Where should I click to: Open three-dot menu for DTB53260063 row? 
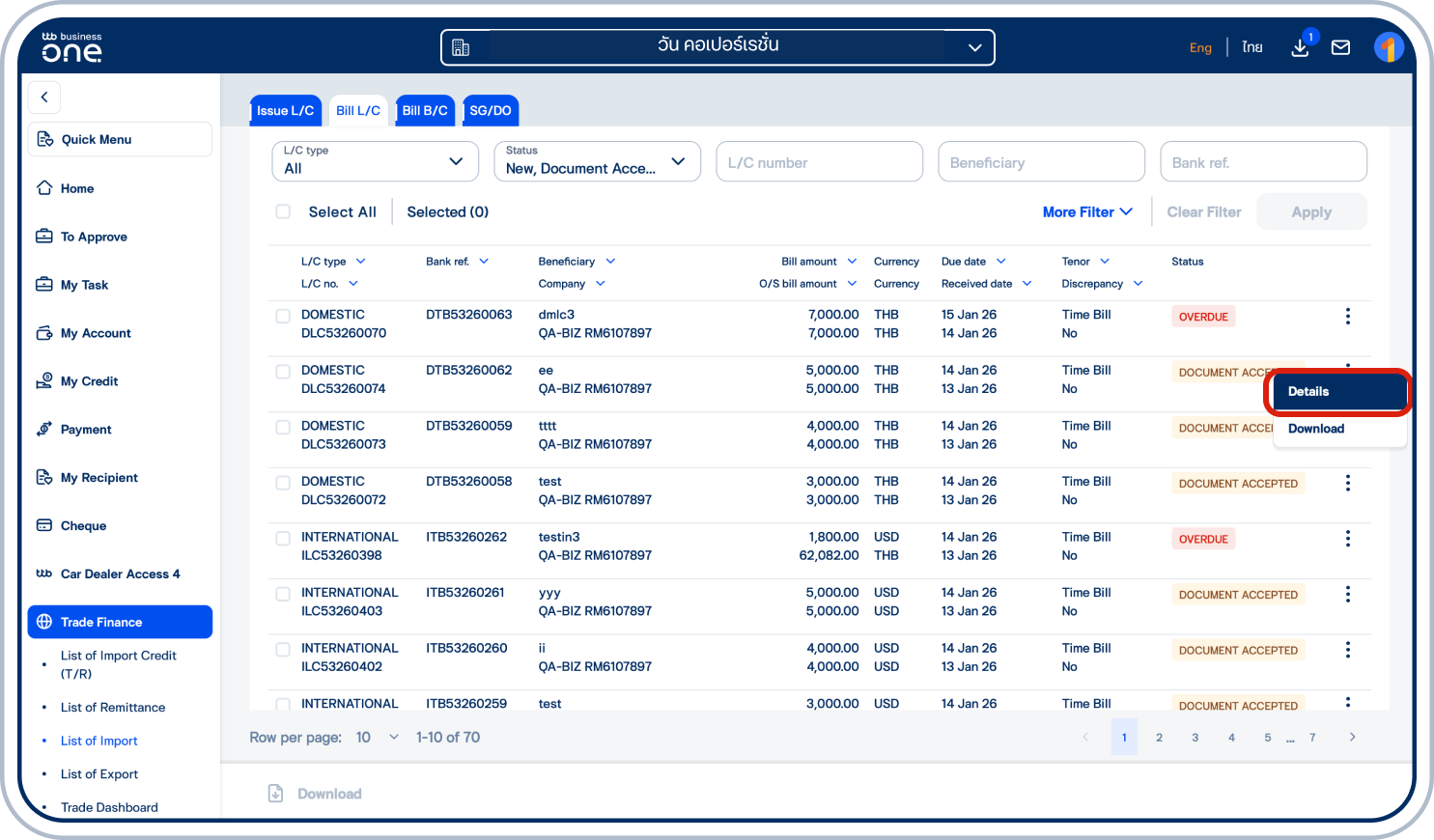[1347, 316]
